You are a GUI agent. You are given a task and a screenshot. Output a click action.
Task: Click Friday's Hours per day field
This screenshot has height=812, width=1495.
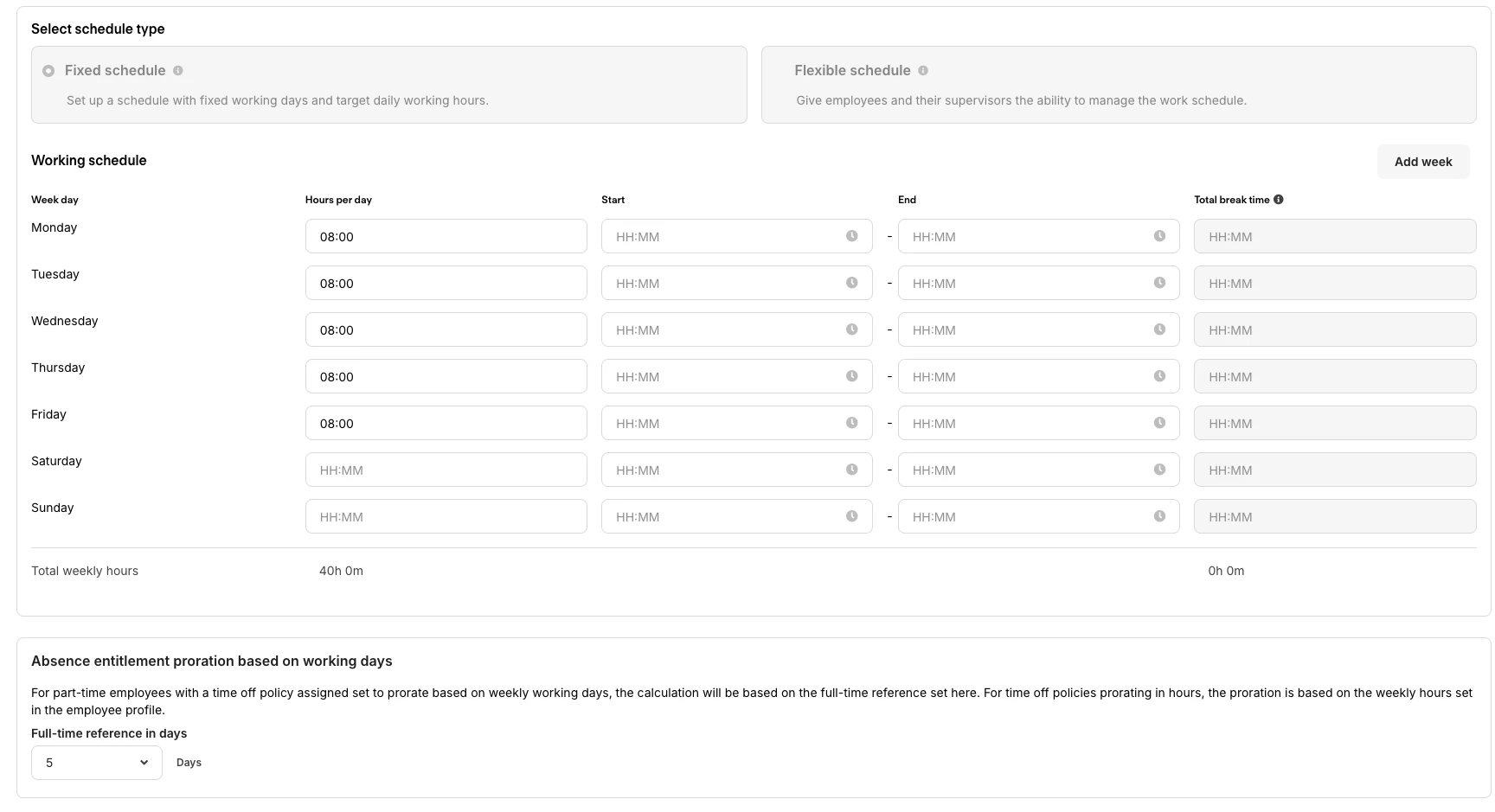pyautogui.click(x=446, y=423)
